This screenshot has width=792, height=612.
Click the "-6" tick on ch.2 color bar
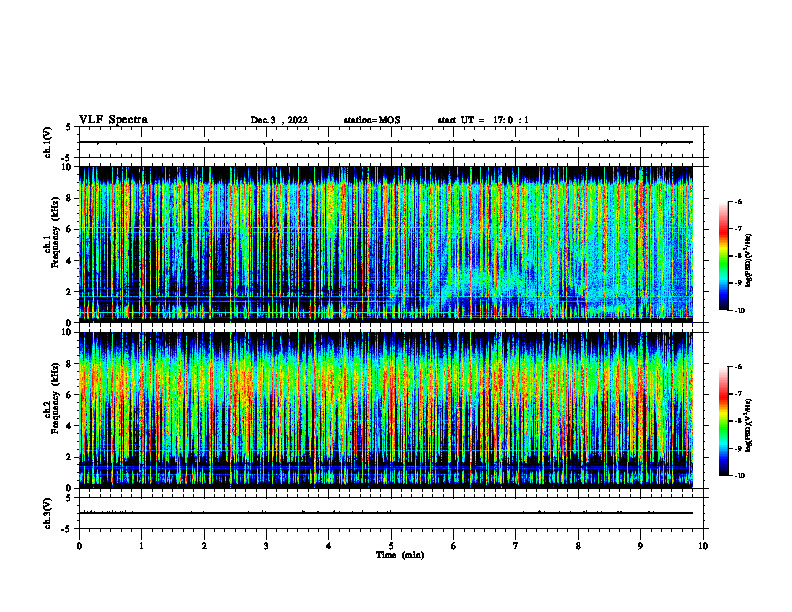pyautogui.click(x=738, y=367)
